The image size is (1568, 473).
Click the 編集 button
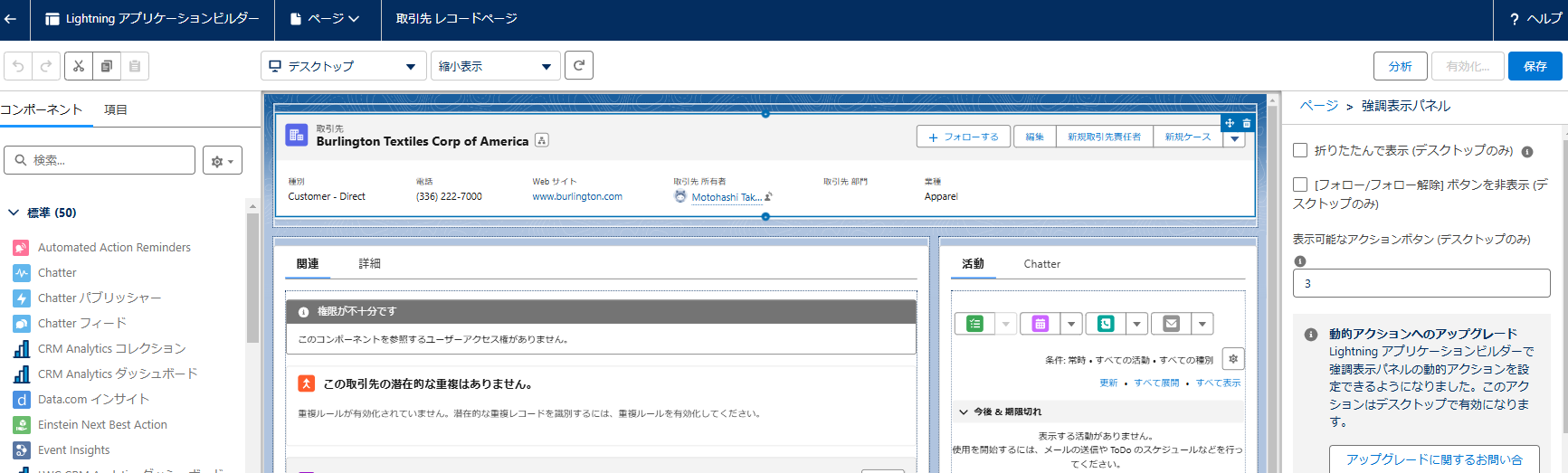point(1035,137)
